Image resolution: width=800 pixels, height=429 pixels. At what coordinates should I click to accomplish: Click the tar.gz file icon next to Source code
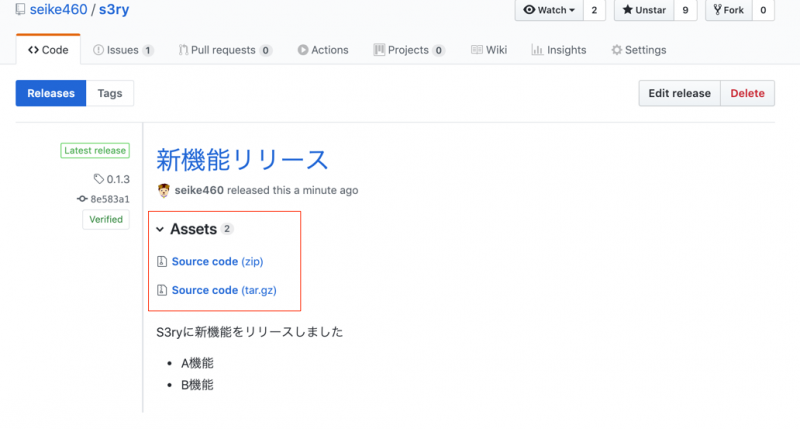162,290
